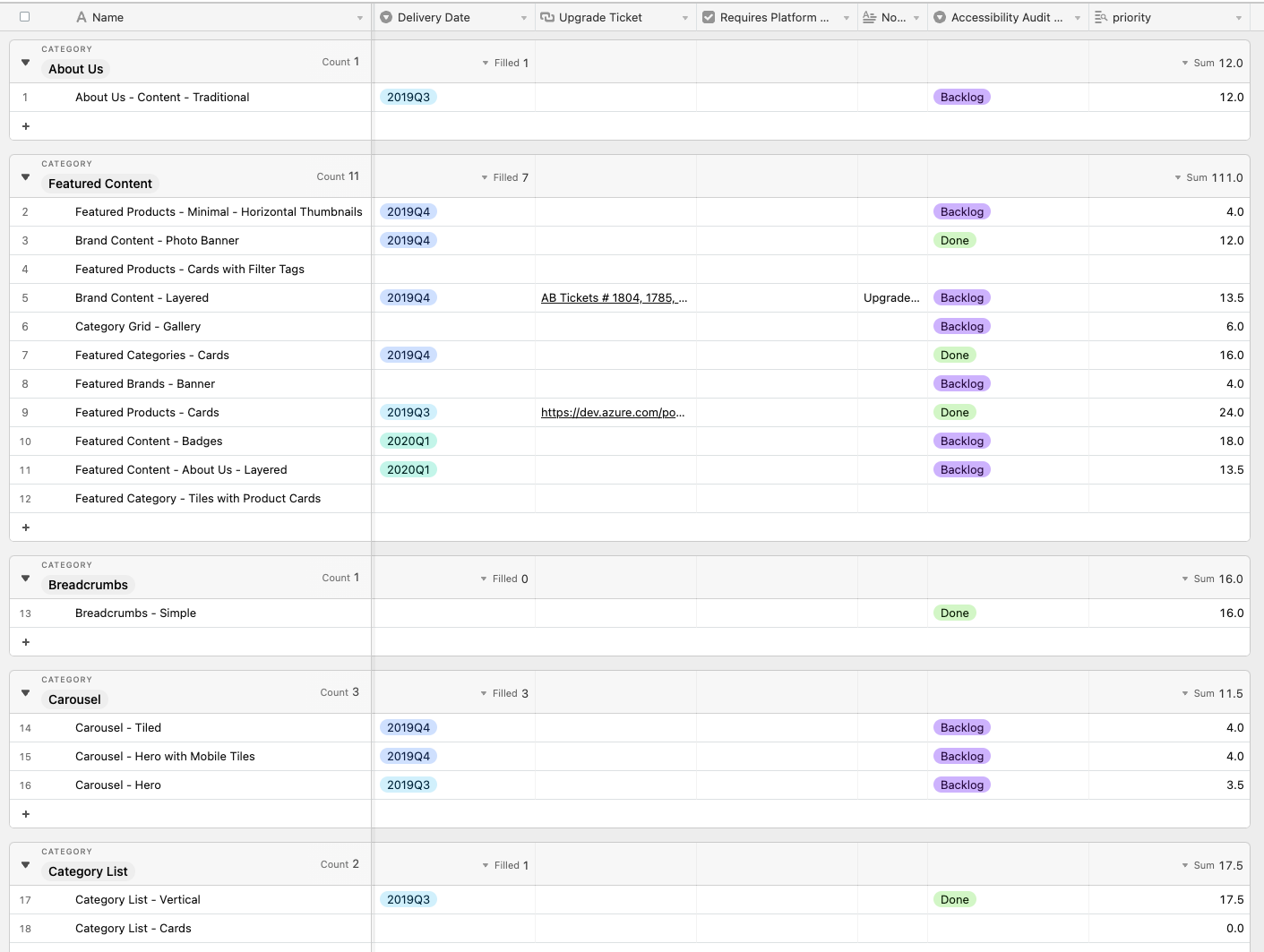Open the Accessibility Audit column dropdown arrow

(x=1078, y=18)
